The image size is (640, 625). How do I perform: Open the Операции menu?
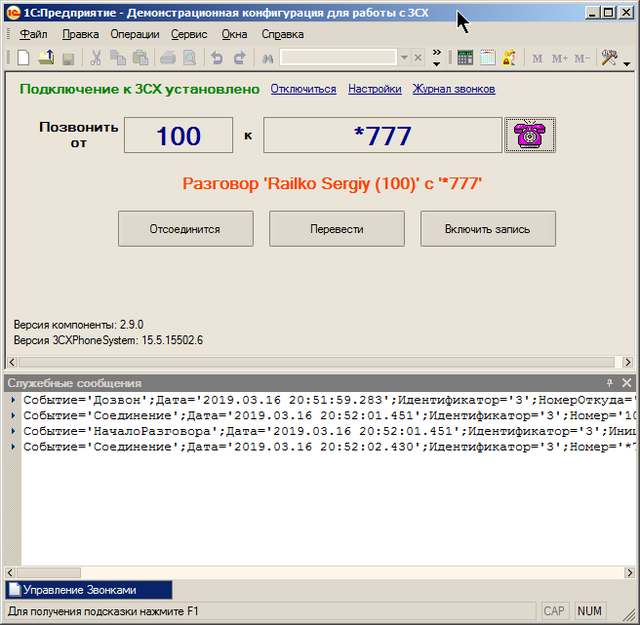click(x=134, y=33)
